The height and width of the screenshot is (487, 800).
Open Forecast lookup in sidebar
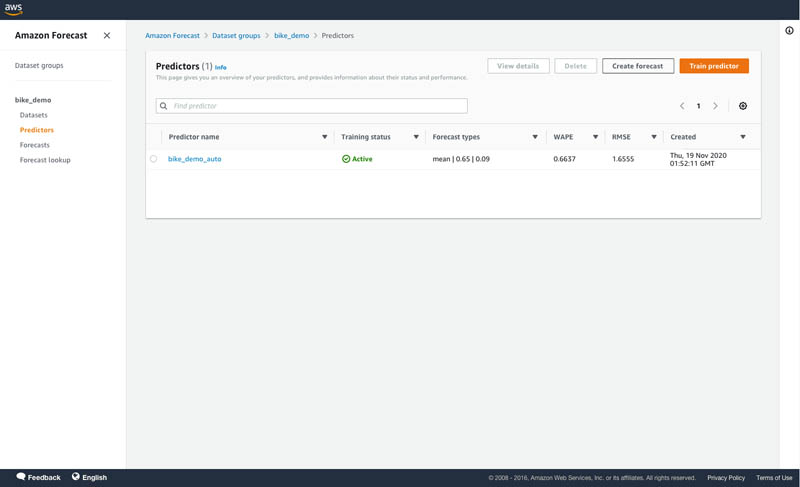pos(45,160)
